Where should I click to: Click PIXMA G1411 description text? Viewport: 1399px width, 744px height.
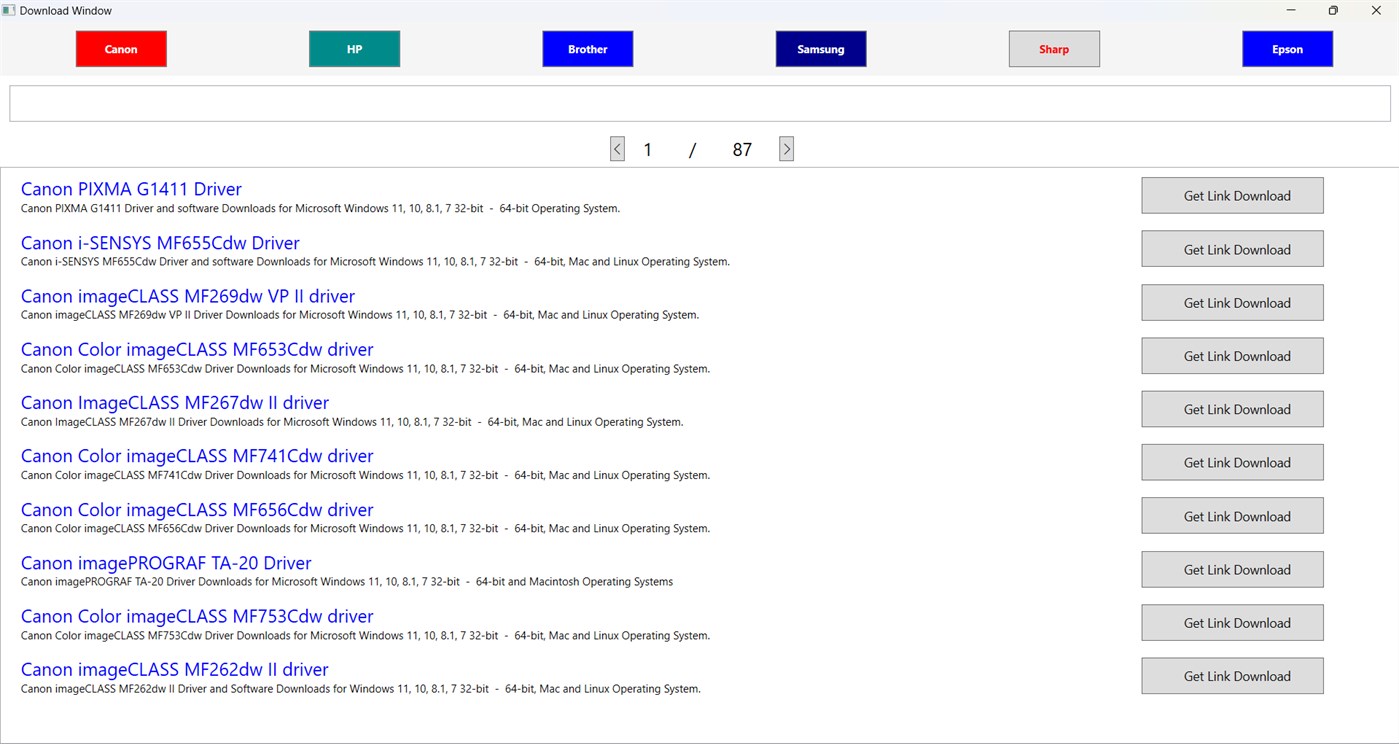[x=320, y=209]
